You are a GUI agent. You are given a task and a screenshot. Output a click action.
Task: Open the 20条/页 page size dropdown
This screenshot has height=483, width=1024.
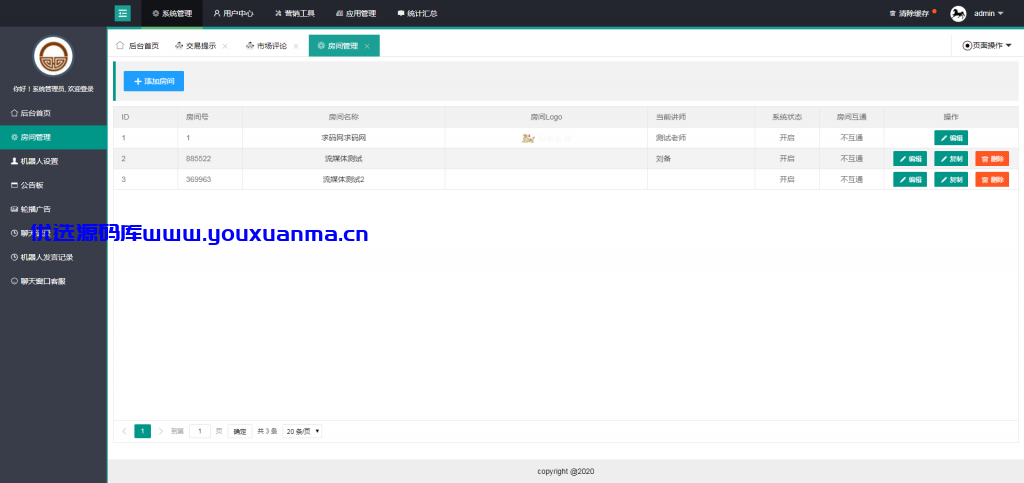pyautogui.click(x=302, y=431)
